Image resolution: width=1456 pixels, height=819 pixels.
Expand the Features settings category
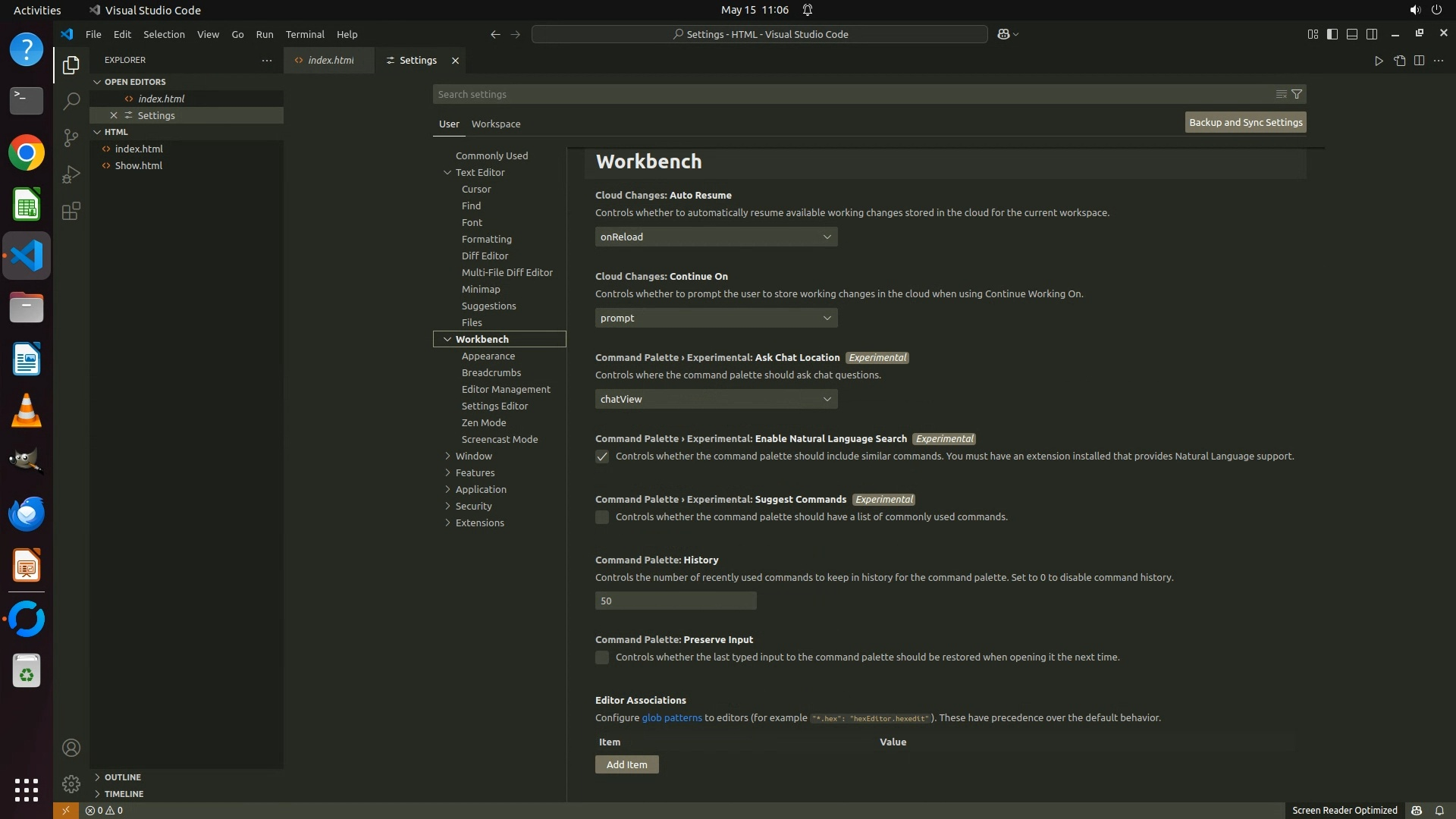(475, 472)
